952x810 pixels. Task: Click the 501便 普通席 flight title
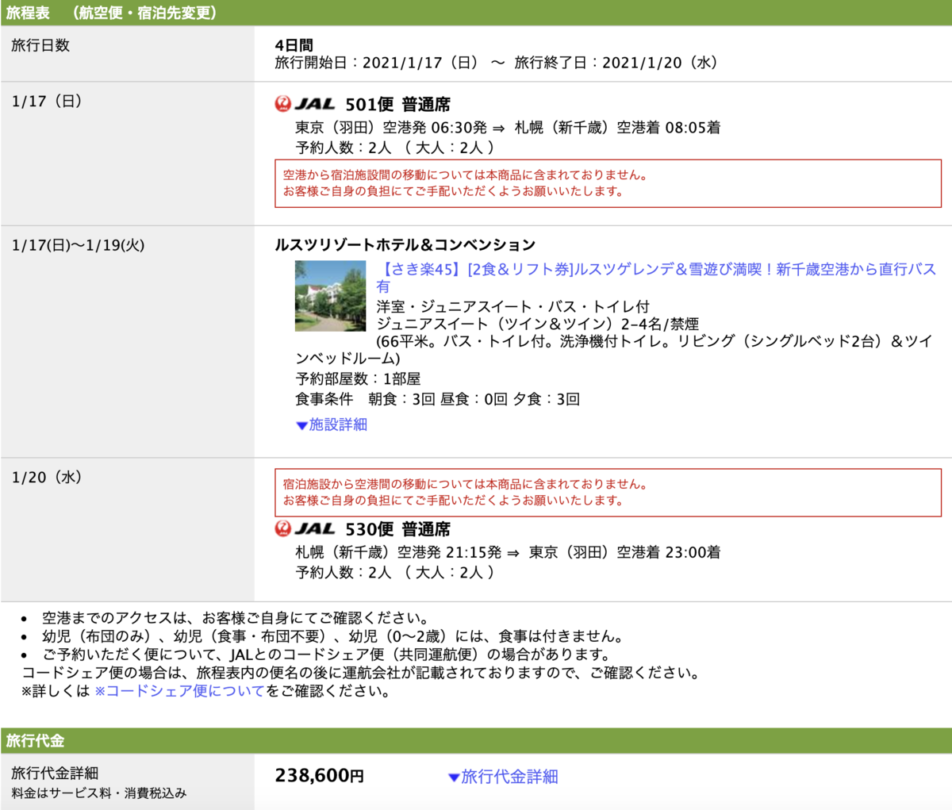(398, 104)
